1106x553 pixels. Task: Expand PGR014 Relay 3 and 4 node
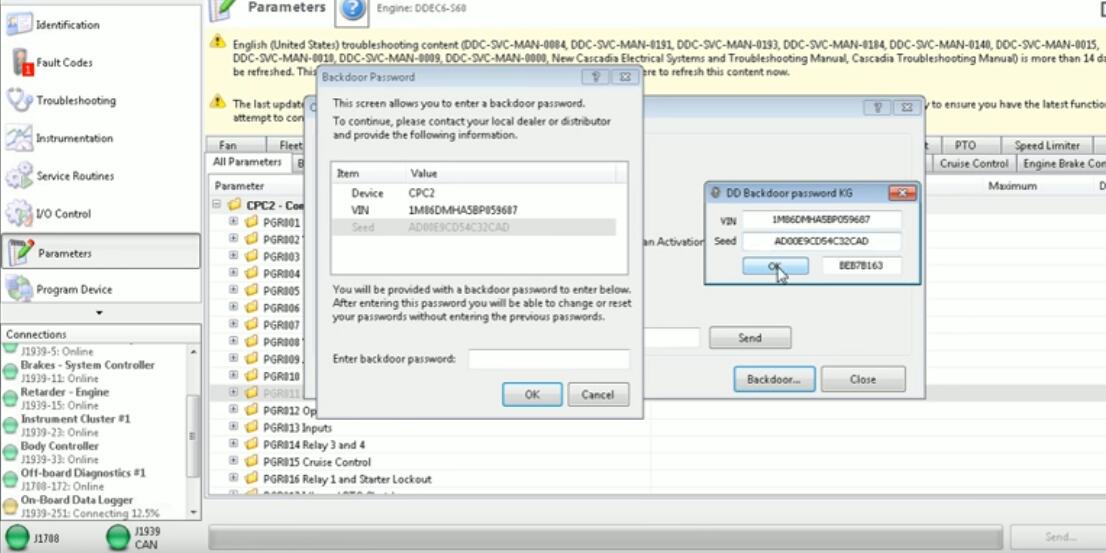point(233,444)
